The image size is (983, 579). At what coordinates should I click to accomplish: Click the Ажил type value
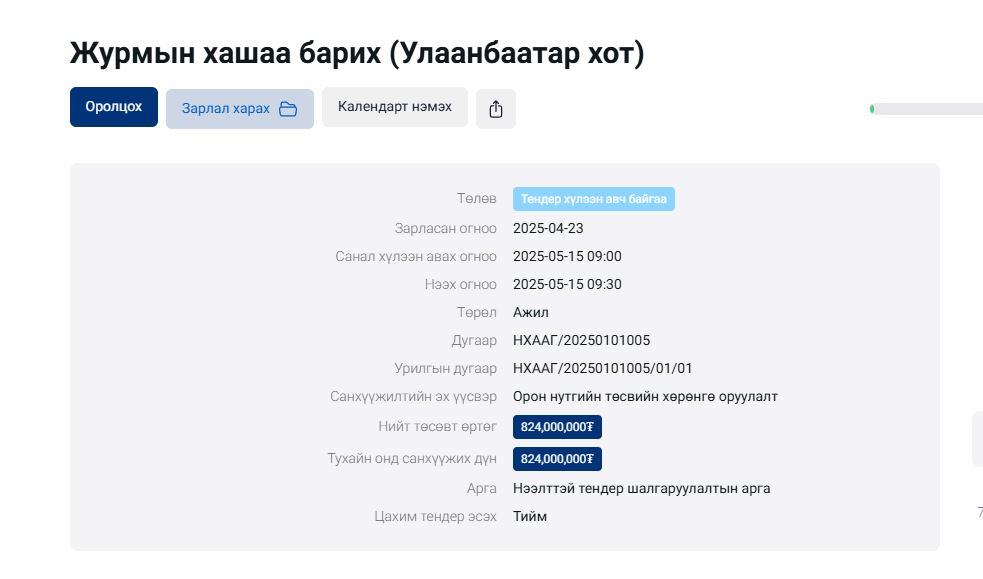click(x=530, y=312)
